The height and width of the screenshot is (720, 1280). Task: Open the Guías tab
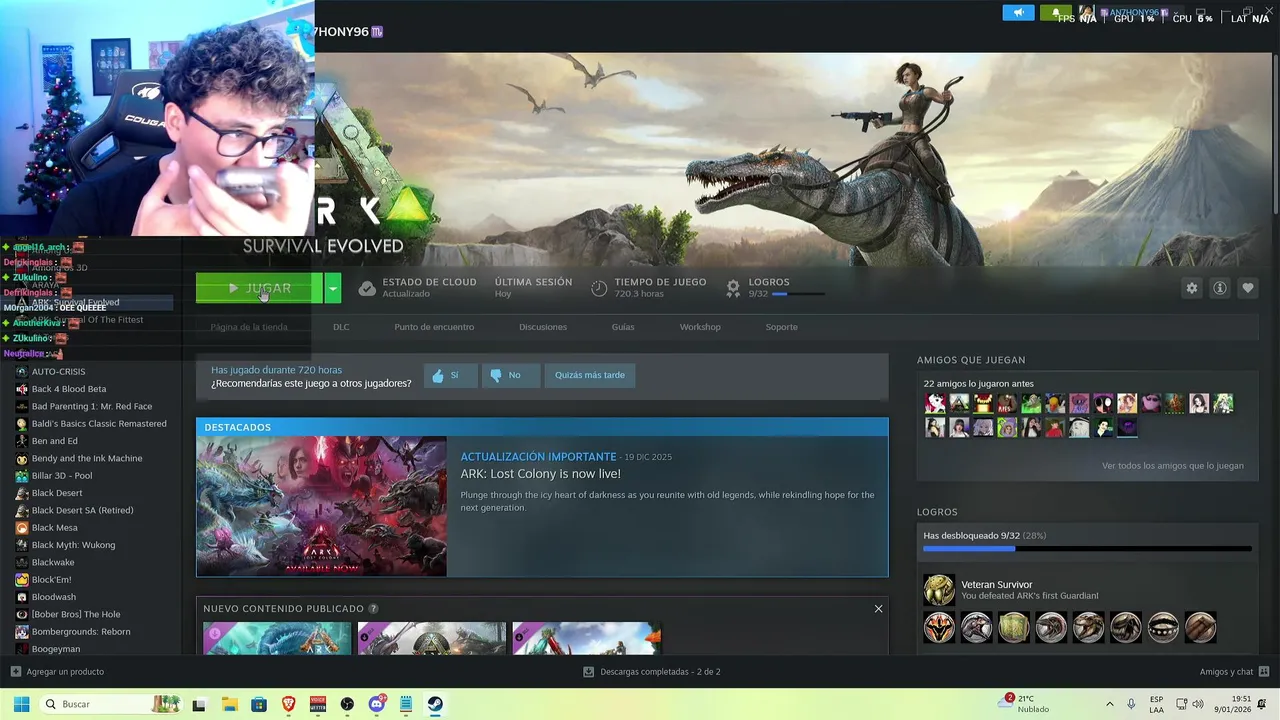623,327
